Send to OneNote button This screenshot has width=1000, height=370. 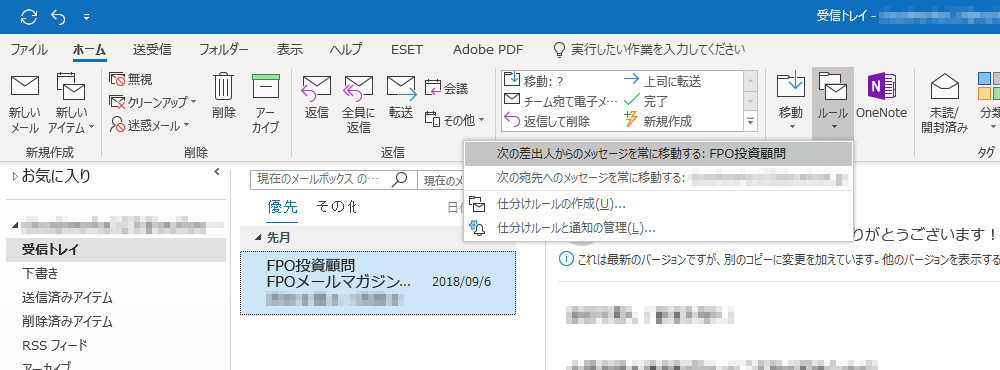[881, 96]
